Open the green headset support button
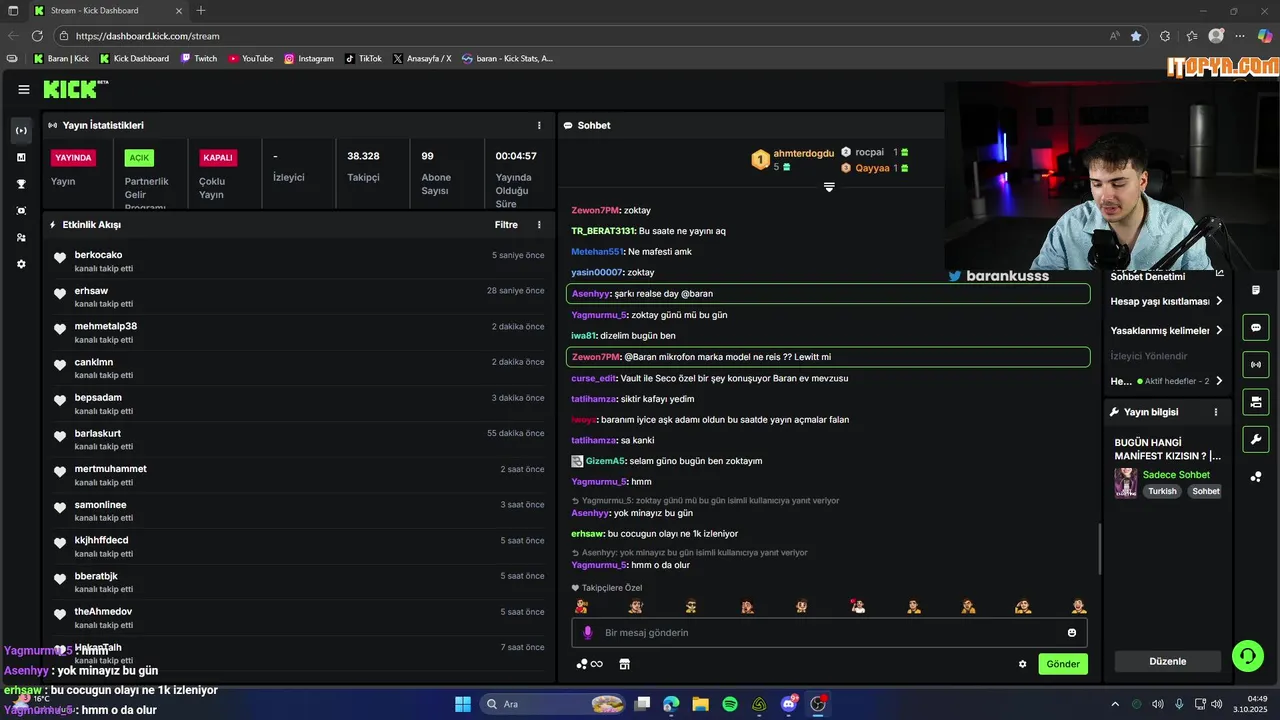1280x720 pixels. [1247, 656]
